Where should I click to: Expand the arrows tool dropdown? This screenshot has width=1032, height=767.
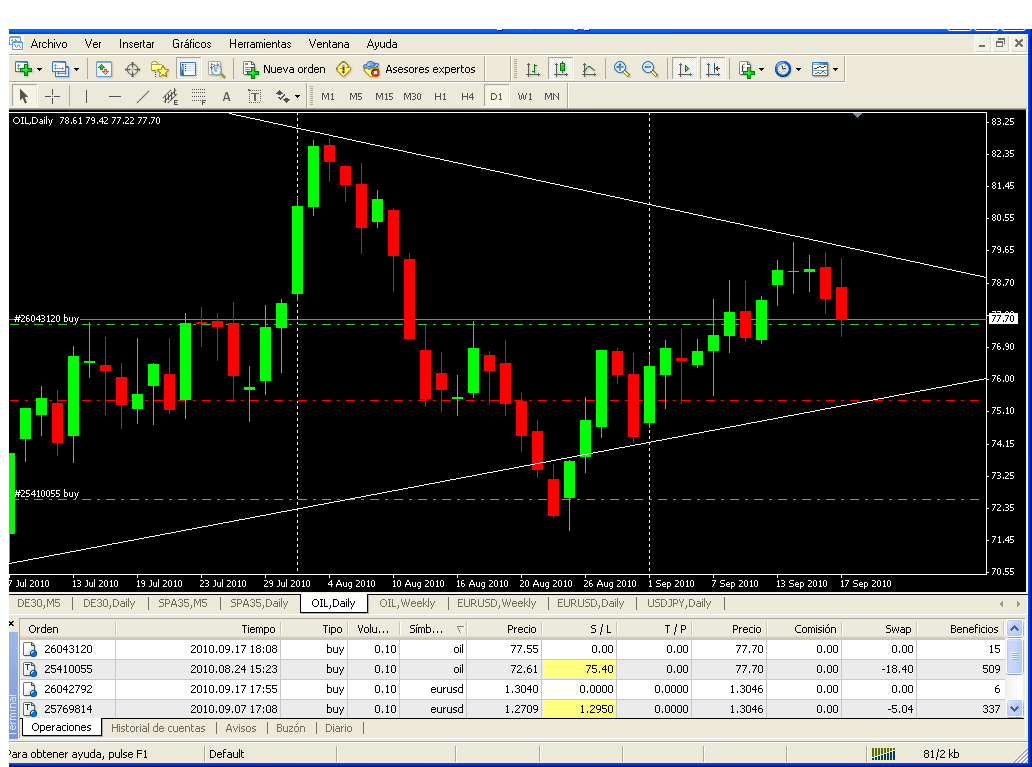(297, 97)
